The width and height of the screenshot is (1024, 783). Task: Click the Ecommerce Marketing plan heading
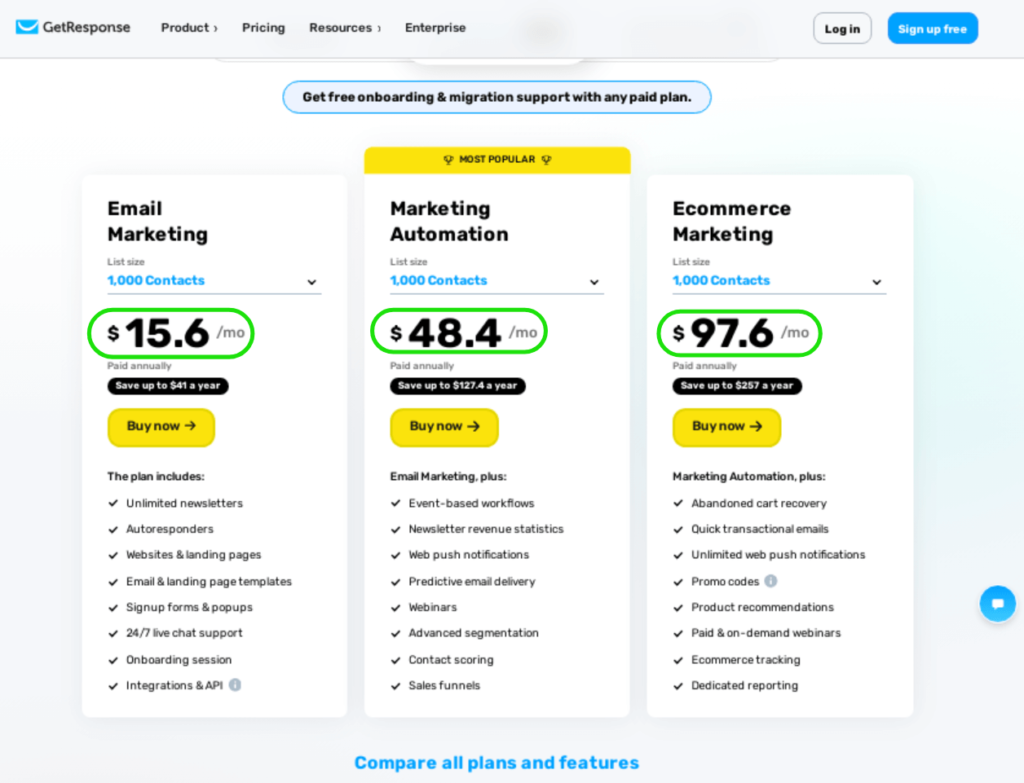(x=731, y=221)
